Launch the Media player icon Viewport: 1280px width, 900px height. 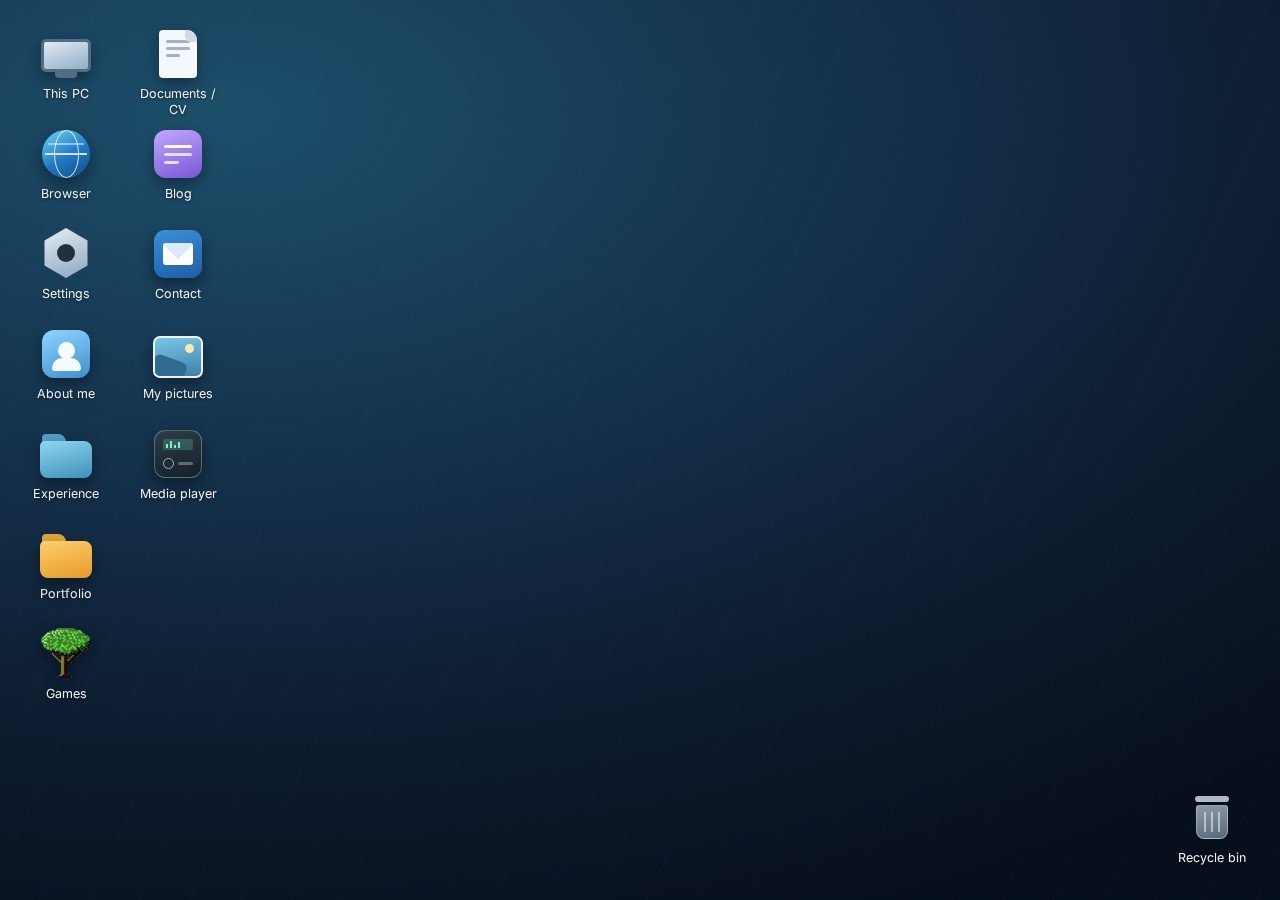pos(178,454)
